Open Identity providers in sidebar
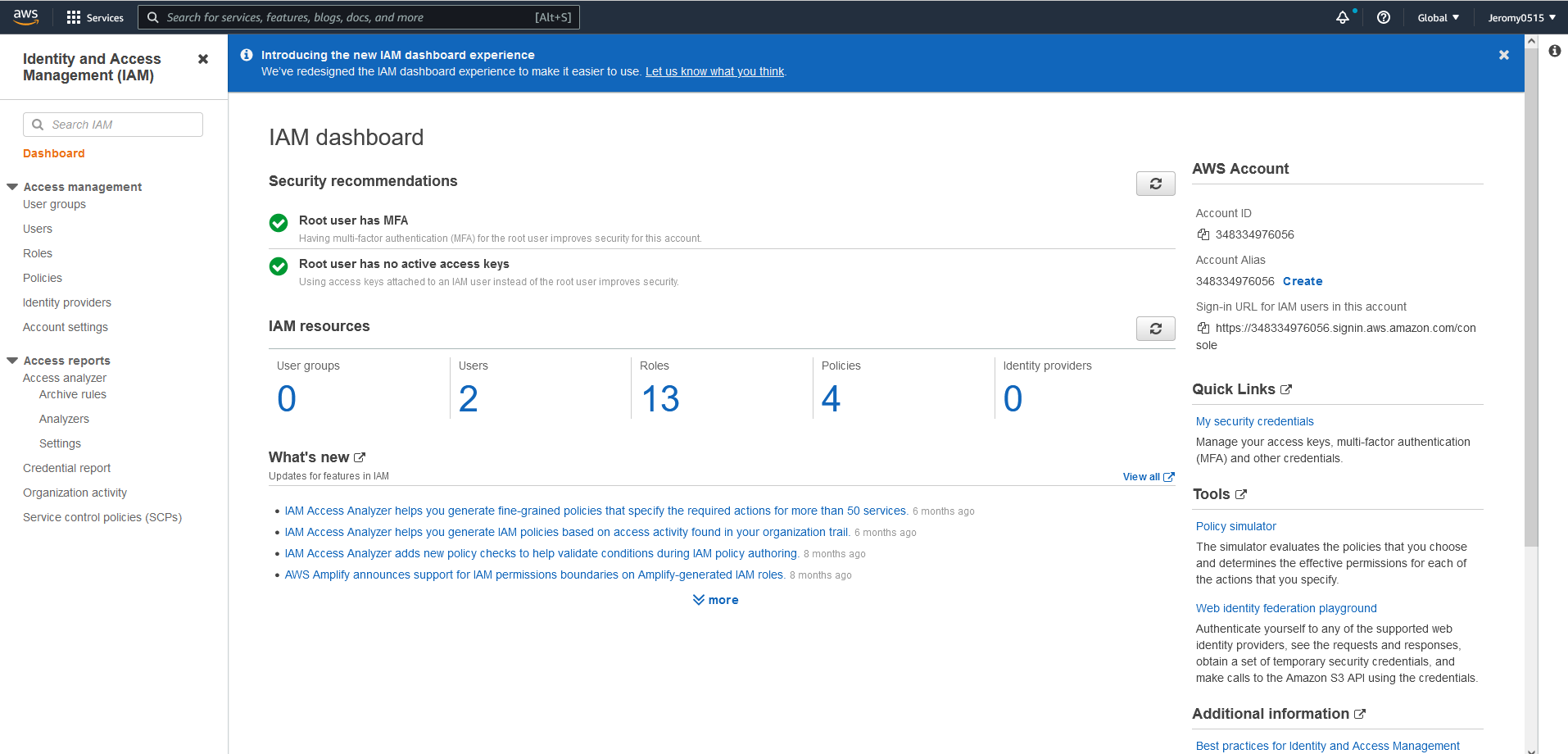Image resolution: width=1568 pixels, height=754 pixels. click(67, 302)
